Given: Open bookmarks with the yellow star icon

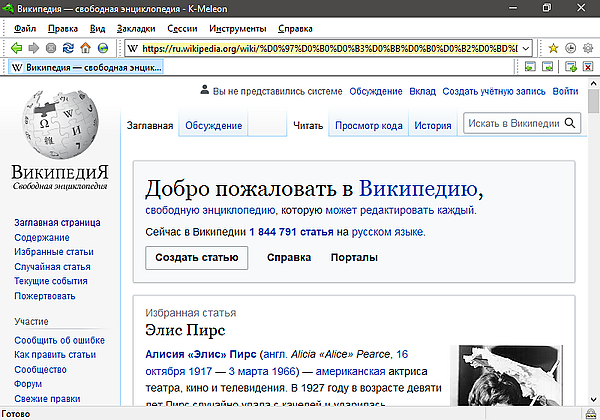Looking at the screenshot, I should [x=553, y=48].
